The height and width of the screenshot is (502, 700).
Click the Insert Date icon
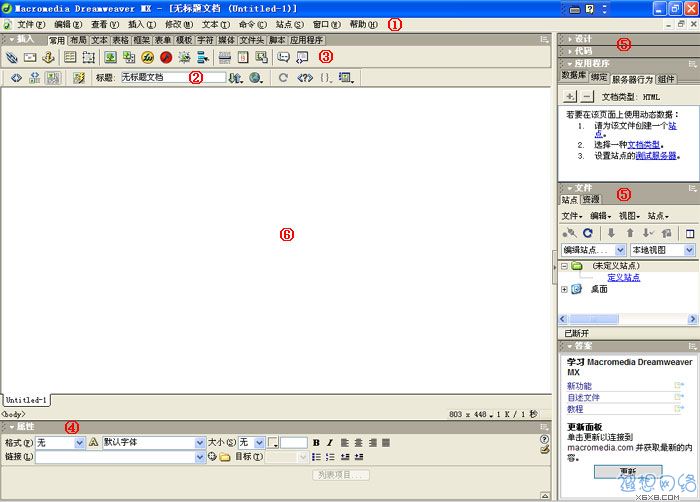tap(243, 57)
